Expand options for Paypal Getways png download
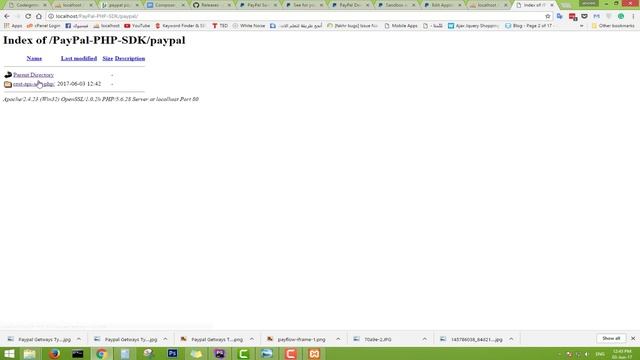Screen dimensions: 640x360 coord(252,339)
